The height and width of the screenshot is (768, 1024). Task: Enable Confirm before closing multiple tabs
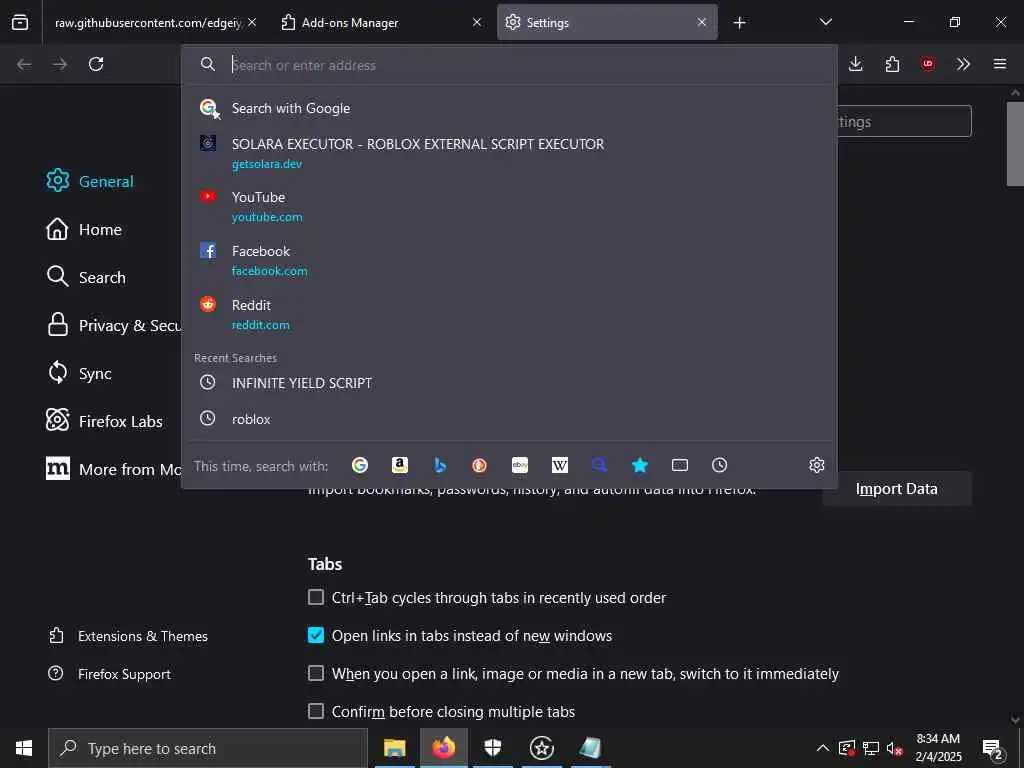pyautogui.click(x=316, y=711)
